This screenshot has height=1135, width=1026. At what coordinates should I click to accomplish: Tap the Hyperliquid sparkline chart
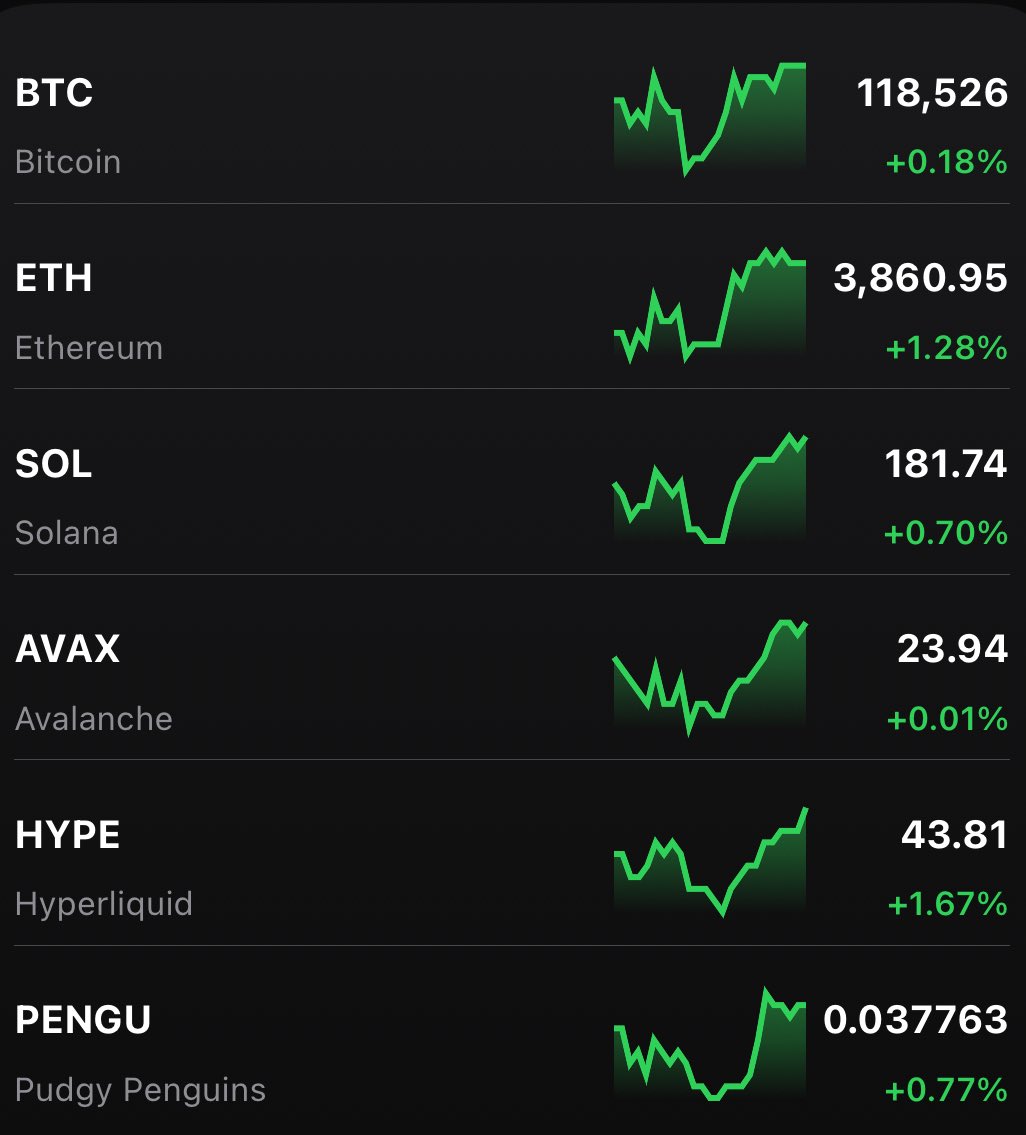[x=710, y=861]
